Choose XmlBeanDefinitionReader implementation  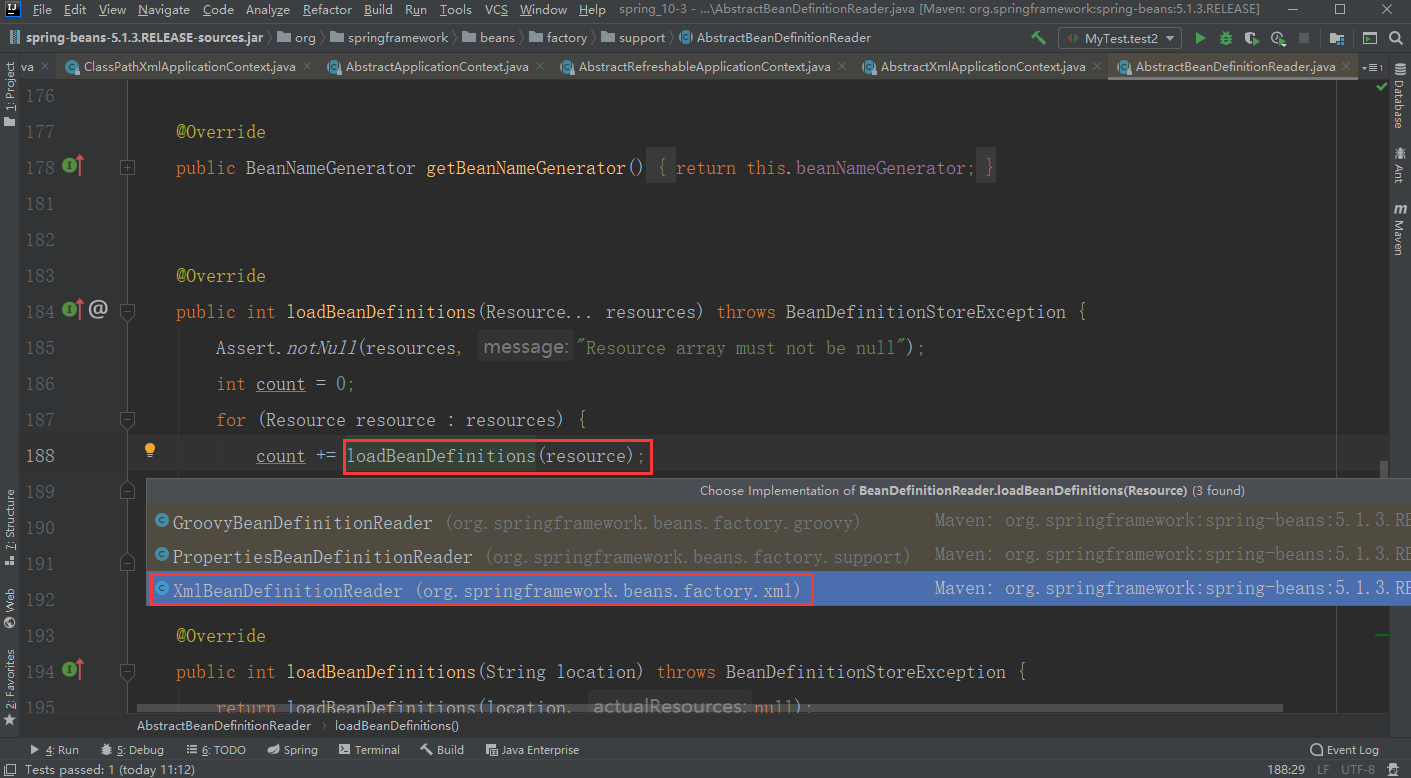pos(779,590)
